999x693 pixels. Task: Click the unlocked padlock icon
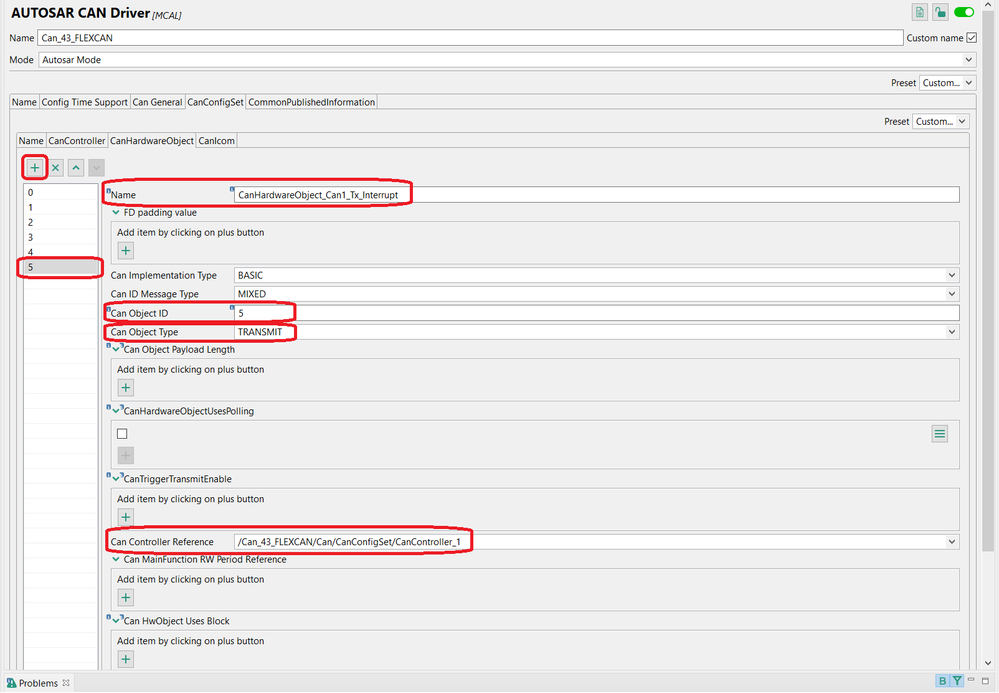coord(940,12)
